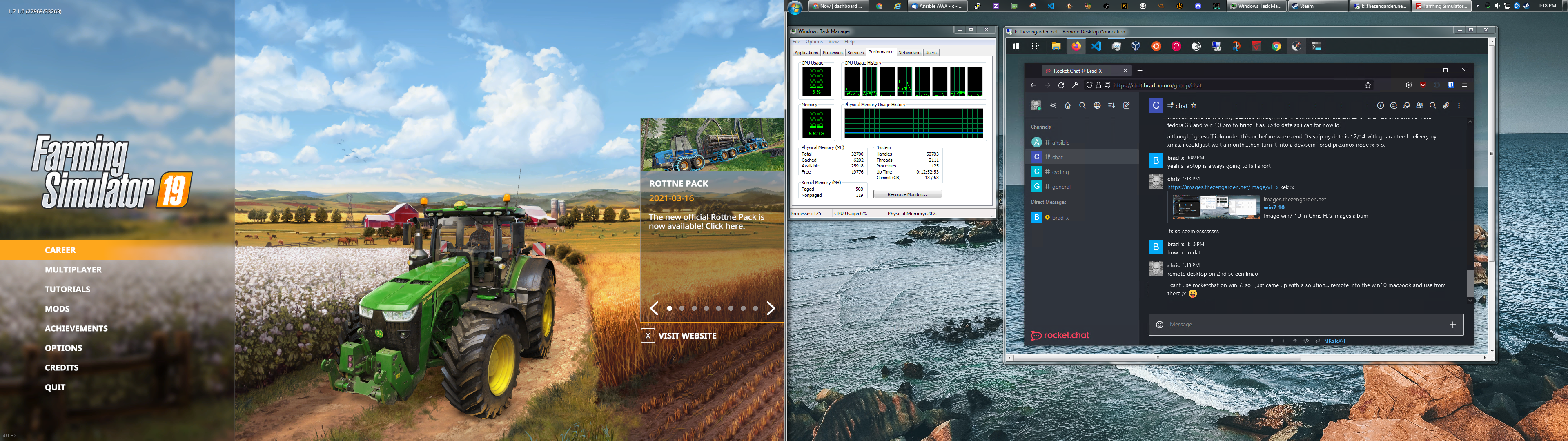The image size is (1568, 441).
Task: Show members list icon in chat header
Action: point(1419,105)
